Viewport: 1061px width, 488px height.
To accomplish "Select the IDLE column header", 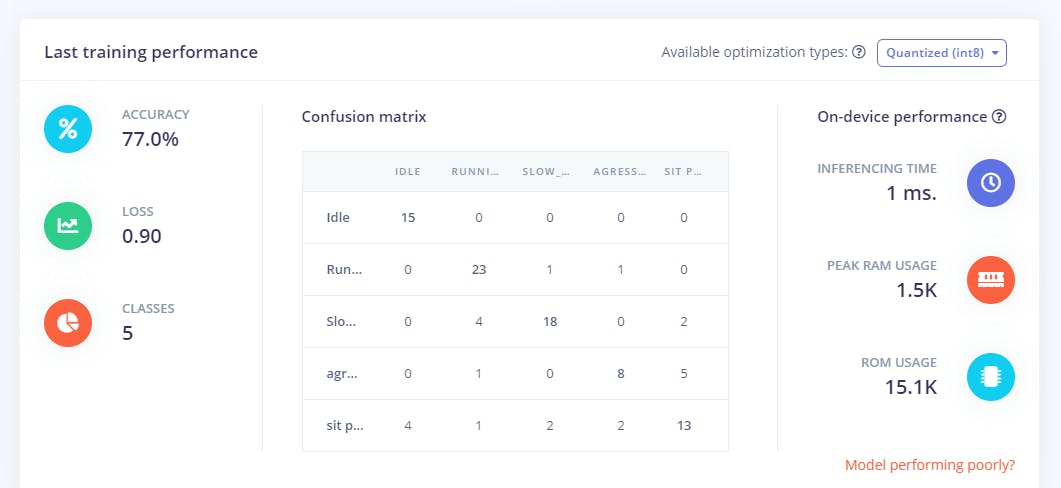I will pyautogui.click(x=408, y=172).
